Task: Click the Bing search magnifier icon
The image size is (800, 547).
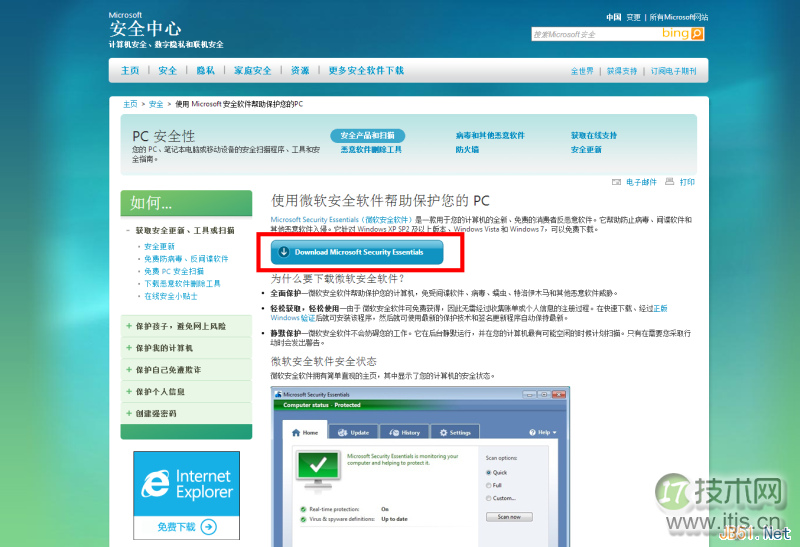Action: tap(698, 34)
